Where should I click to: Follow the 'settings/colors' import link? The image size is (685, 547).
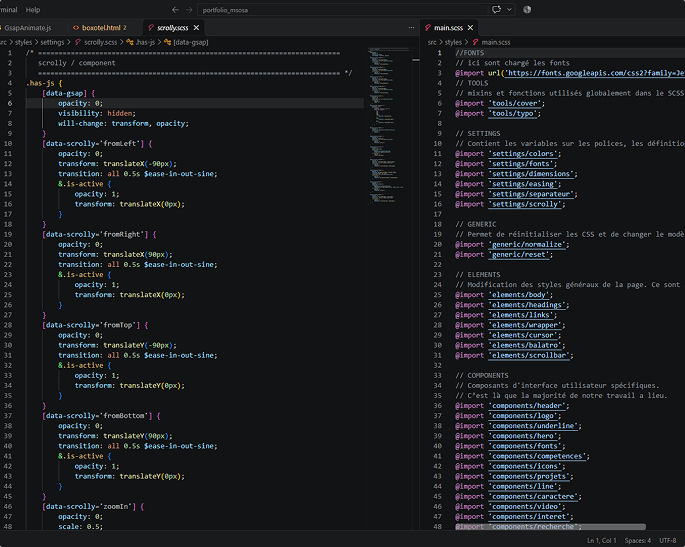coord(523,153)
